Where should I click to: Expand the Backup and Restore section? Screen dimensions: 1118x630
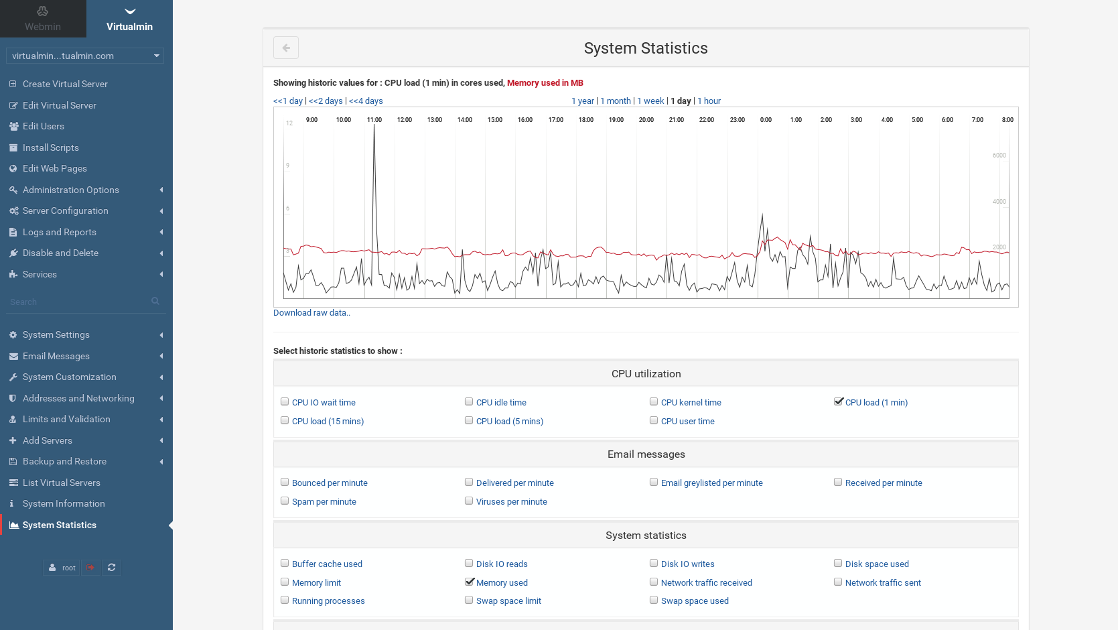[65, 462]
